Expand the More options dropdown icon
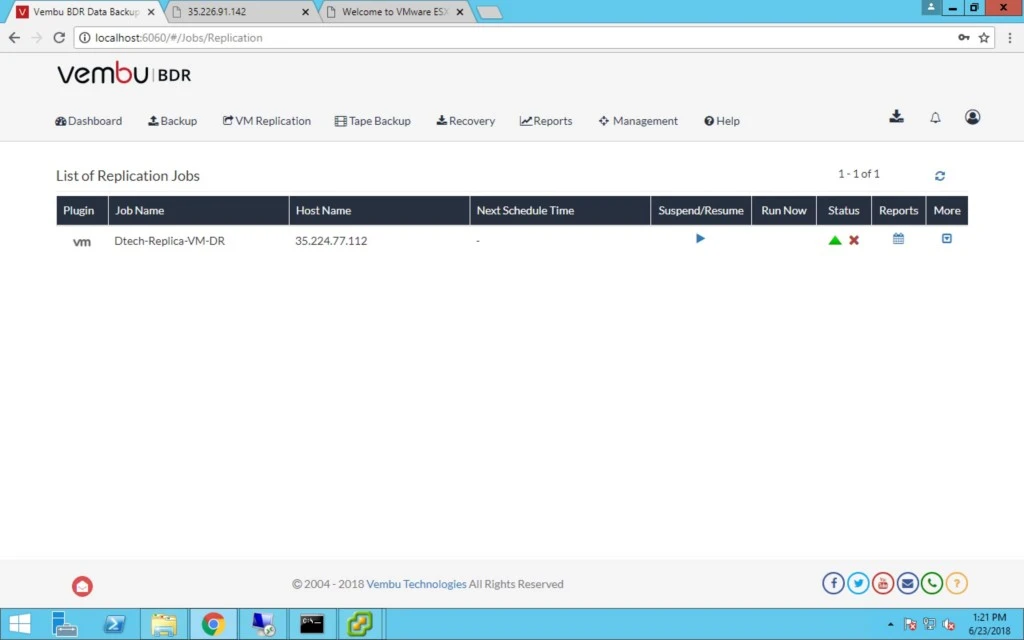Viewport: 1024px width, 640px height. point(947,238)
